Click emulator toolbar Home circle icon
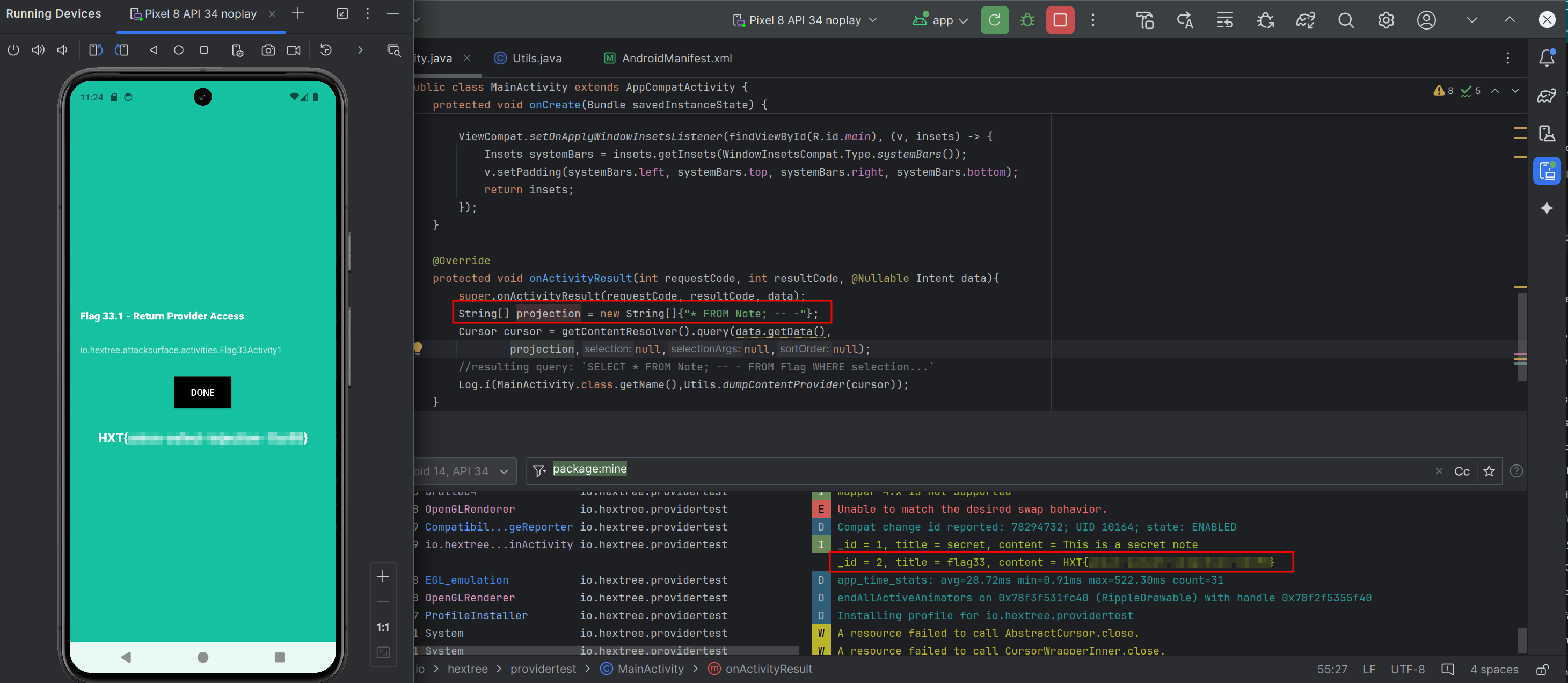 tap(178, 50)
